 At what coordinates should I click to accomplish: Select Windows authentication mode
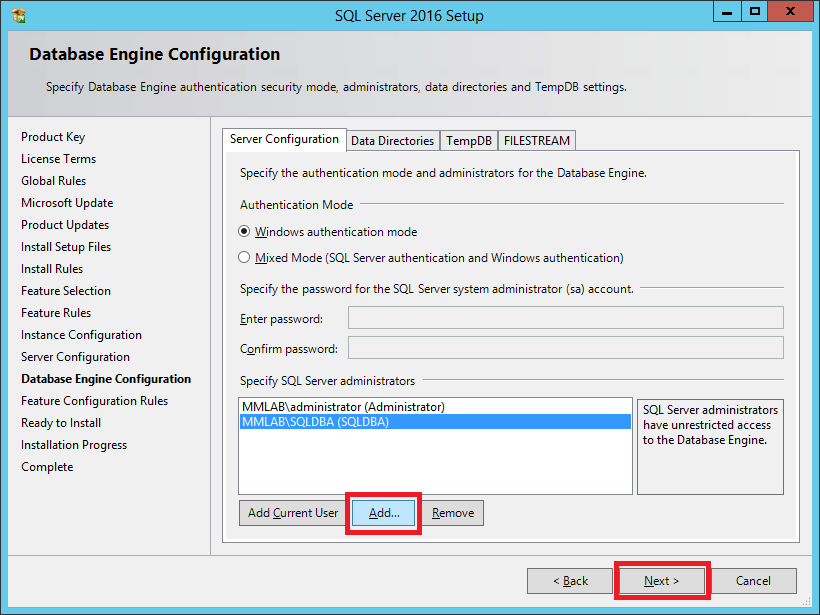point(245,232)
